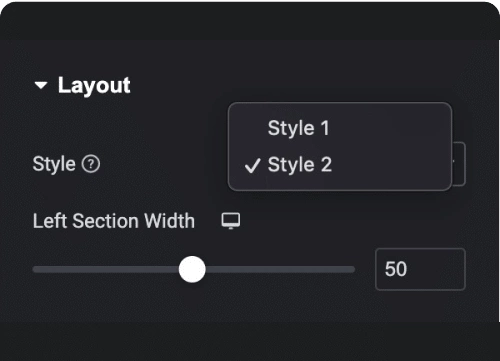This screenshot has height=361, width=500.
Task: Click the Style select box edge behind popup
Action: (x=459, y=164)
